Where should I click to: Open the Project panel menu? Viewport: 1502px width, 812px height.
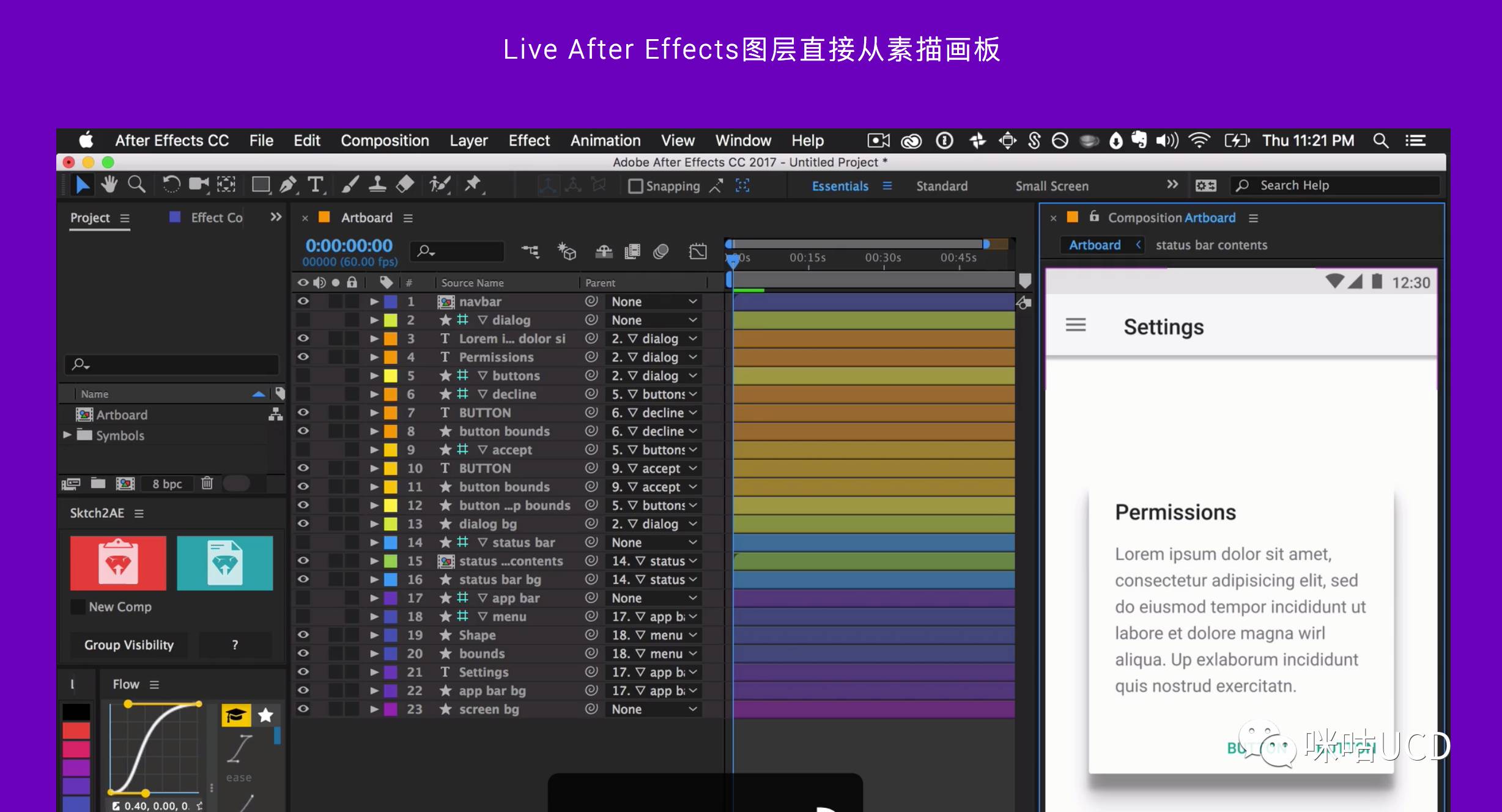tap(125, 218)
